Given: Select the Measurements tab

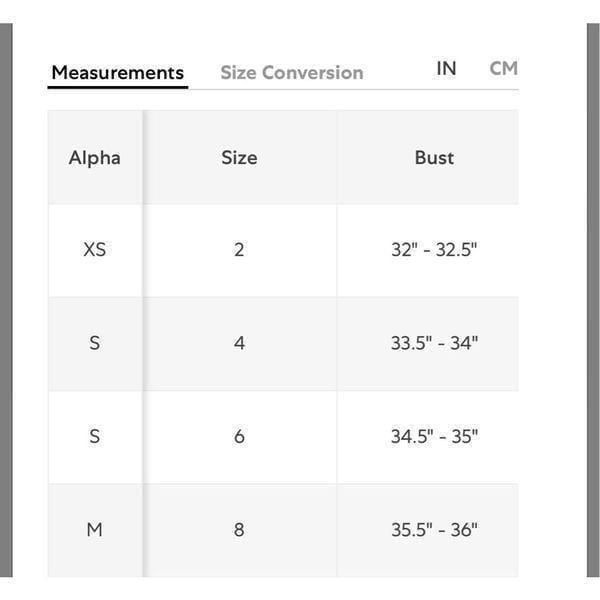Looking at the screenshot, I should (117, 73).
